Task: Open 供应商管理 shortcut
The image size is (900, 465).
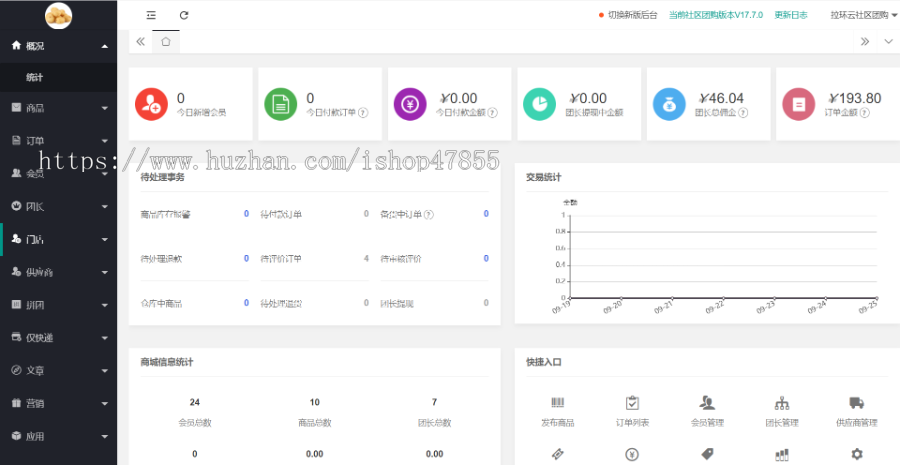Action: (x=856, y=412)
